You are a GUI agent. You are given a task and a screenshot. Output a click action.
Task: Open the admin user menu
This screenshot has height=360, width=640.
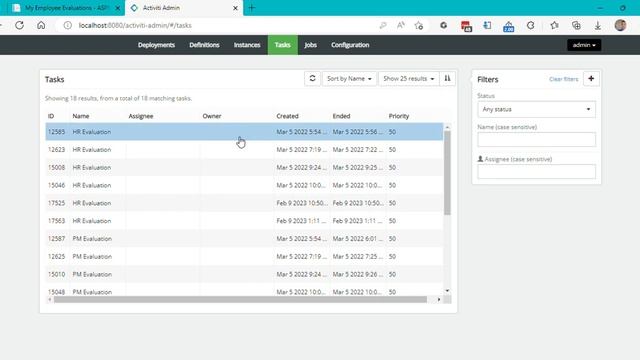pyautogui.click(x=584, y=45)
